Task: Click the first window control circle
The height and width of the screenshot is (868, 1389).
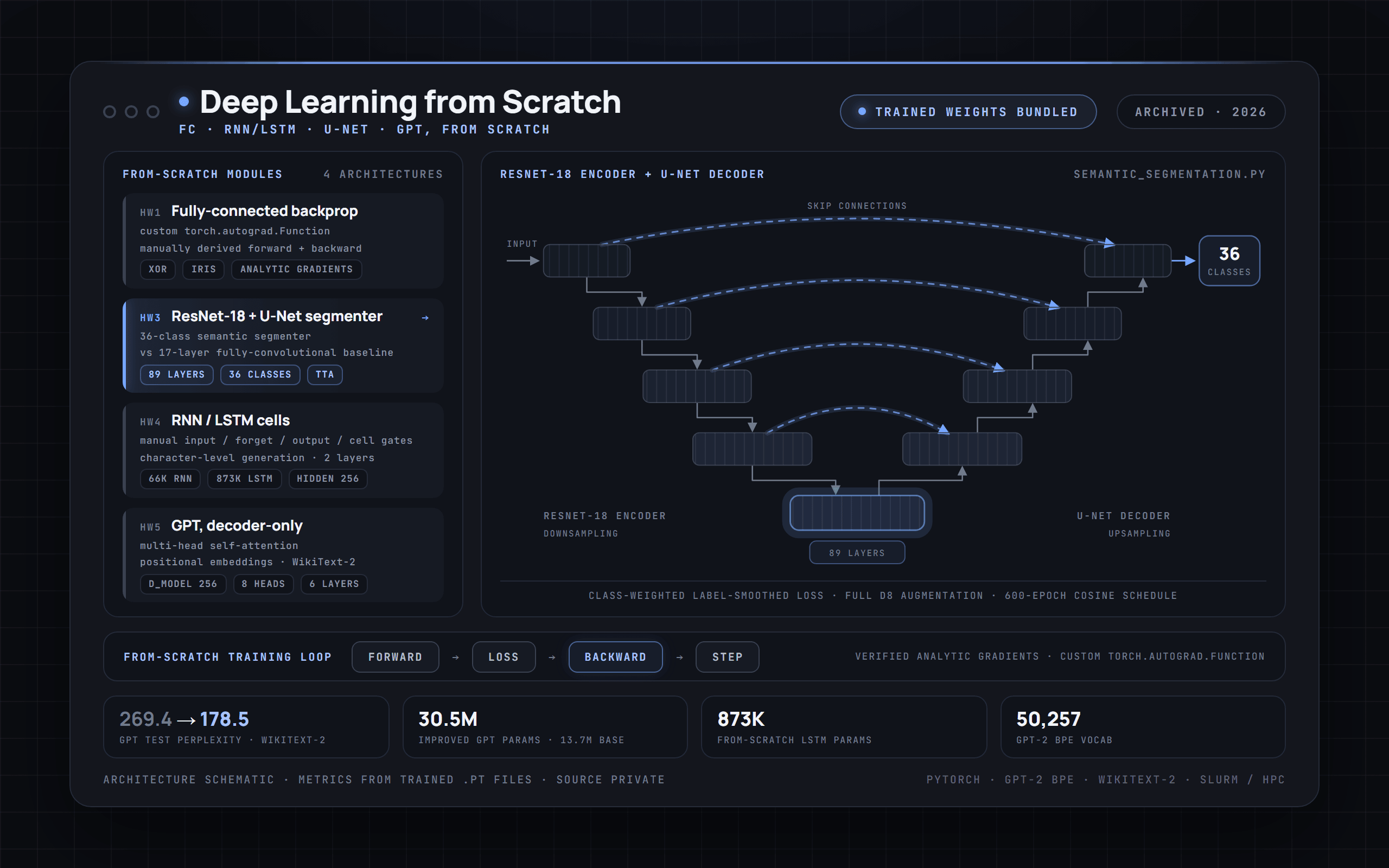Action: (110, 112)
